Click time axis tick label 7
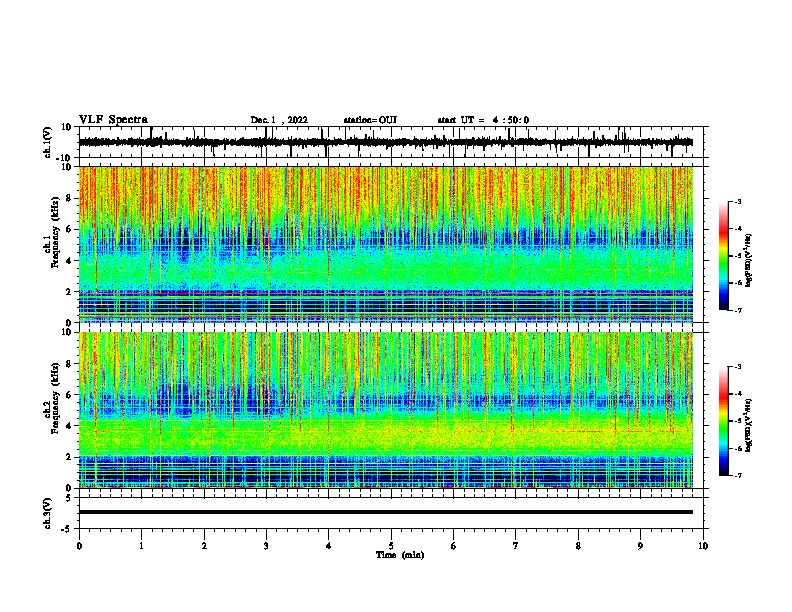The width and height of the screenshot is (792, 612). coord(516,546)
